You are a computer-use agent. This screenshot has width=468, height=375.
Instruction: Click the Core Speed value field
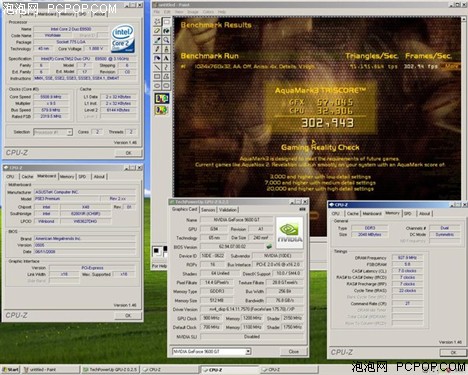click(x=51, y=97)
